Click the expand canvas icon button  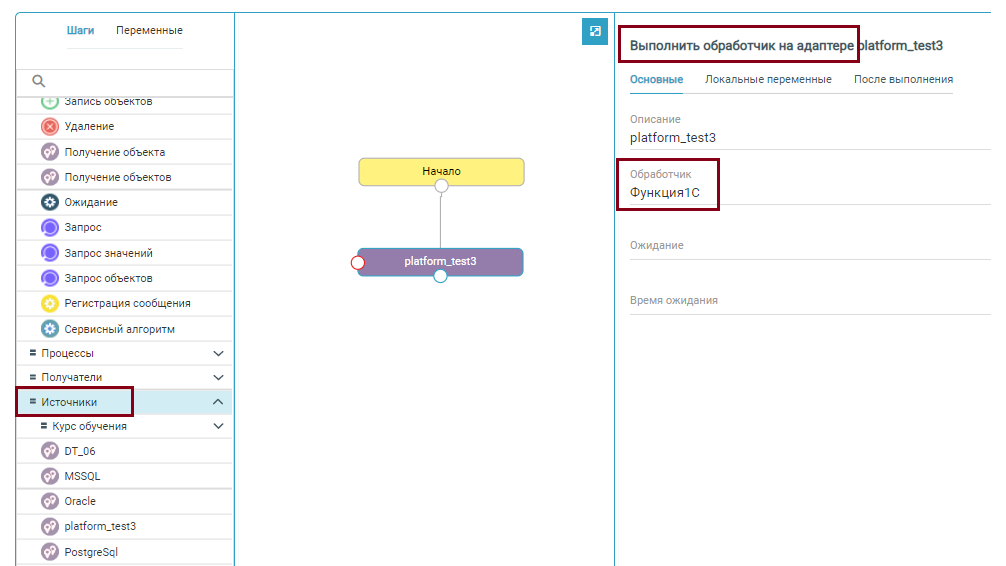coord(595,32)
